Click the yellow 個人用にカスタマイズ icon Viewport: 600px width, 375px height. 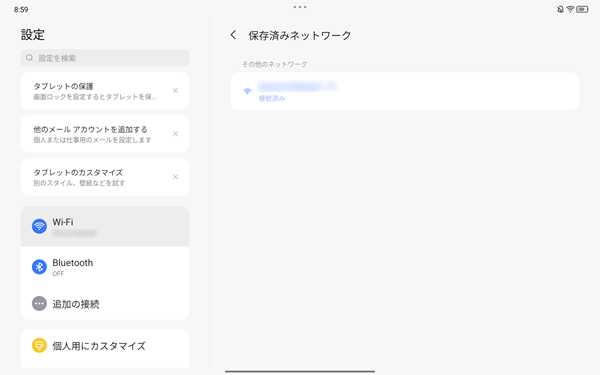pos(39,346)
